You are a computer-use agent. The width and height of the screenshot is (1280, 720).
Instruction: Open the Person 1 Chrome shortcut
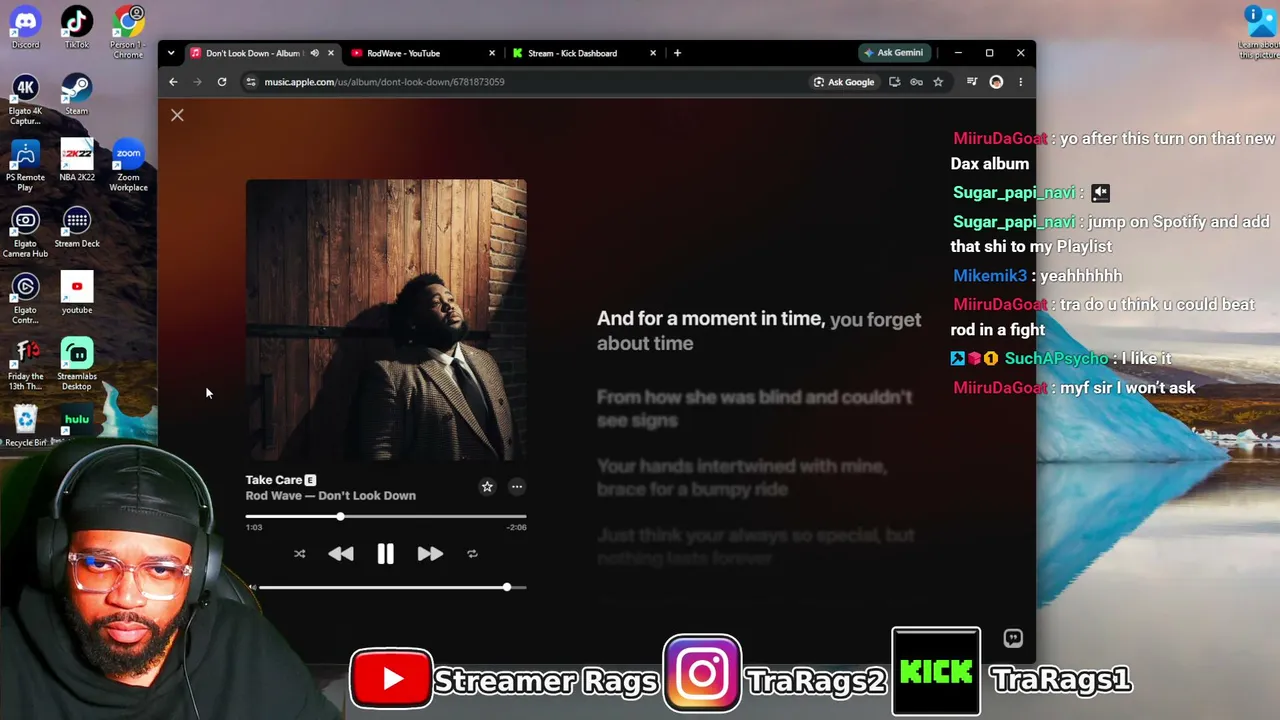click(x=128, y=32)
